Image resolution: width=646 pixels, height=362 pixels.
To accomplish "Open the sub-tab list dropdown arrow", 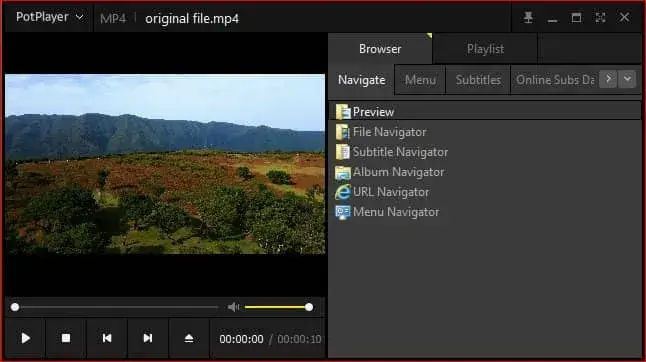I will tap(627, 79).
